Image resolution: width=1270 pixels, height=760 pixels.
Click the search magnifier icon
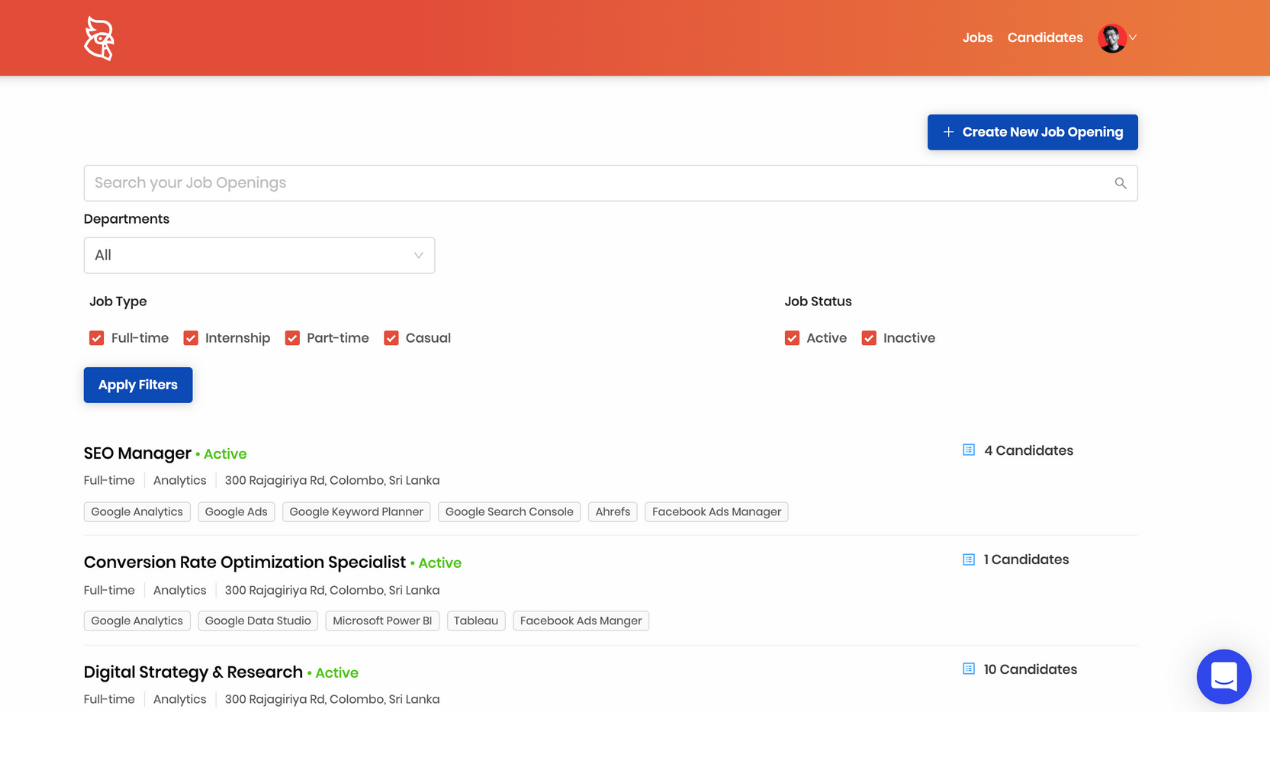(x=1120, y=183)
